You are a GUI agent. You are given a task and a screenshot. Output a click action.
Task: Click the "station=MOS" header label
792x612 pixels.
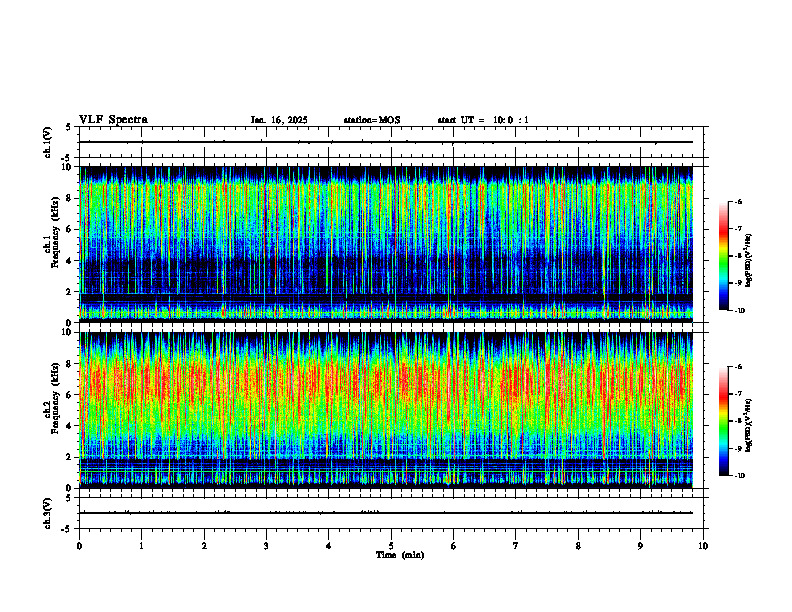coord(372,120)
